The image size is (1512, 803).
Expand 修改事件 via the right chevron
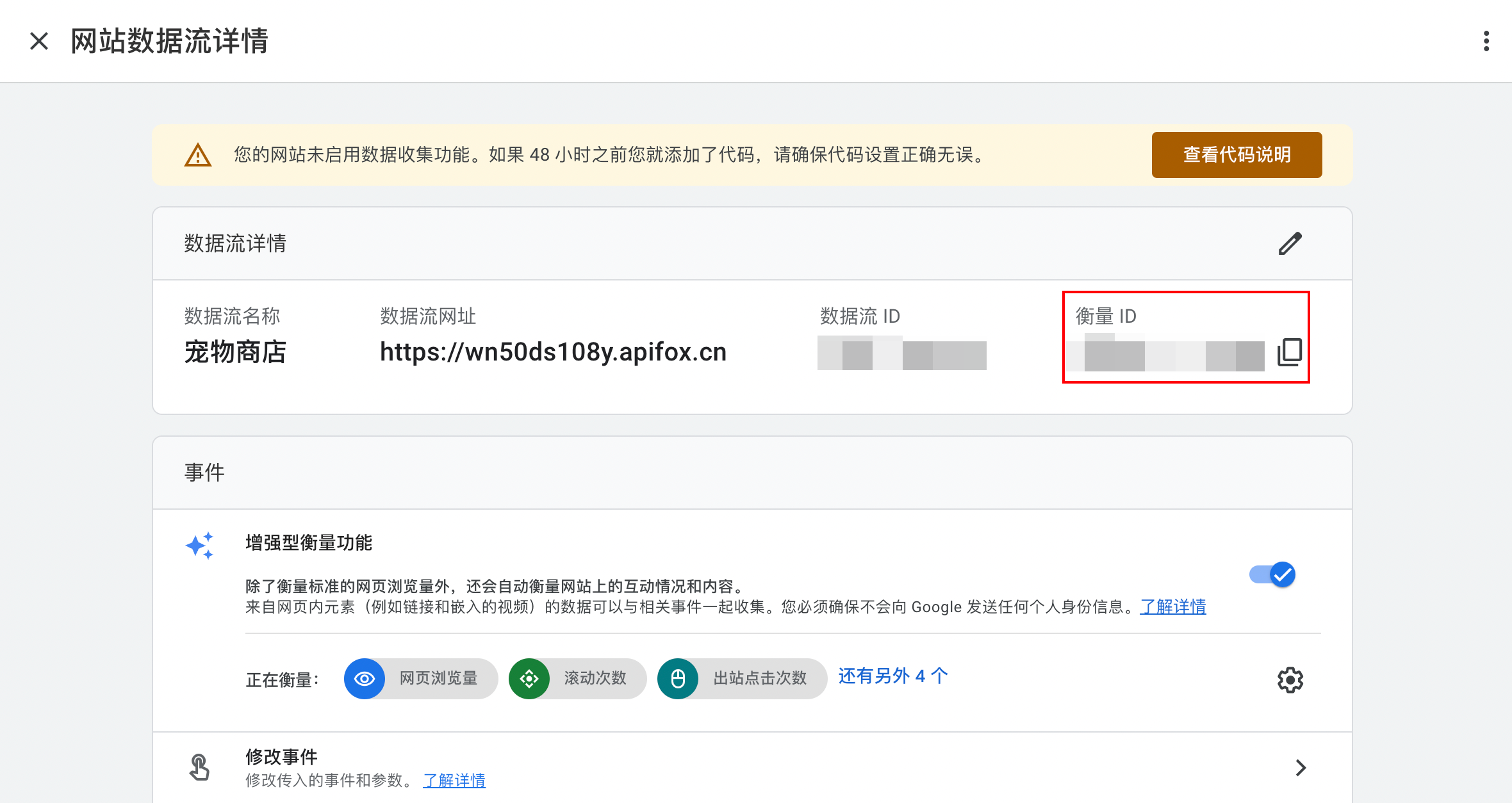click(x=1301, y=767)
